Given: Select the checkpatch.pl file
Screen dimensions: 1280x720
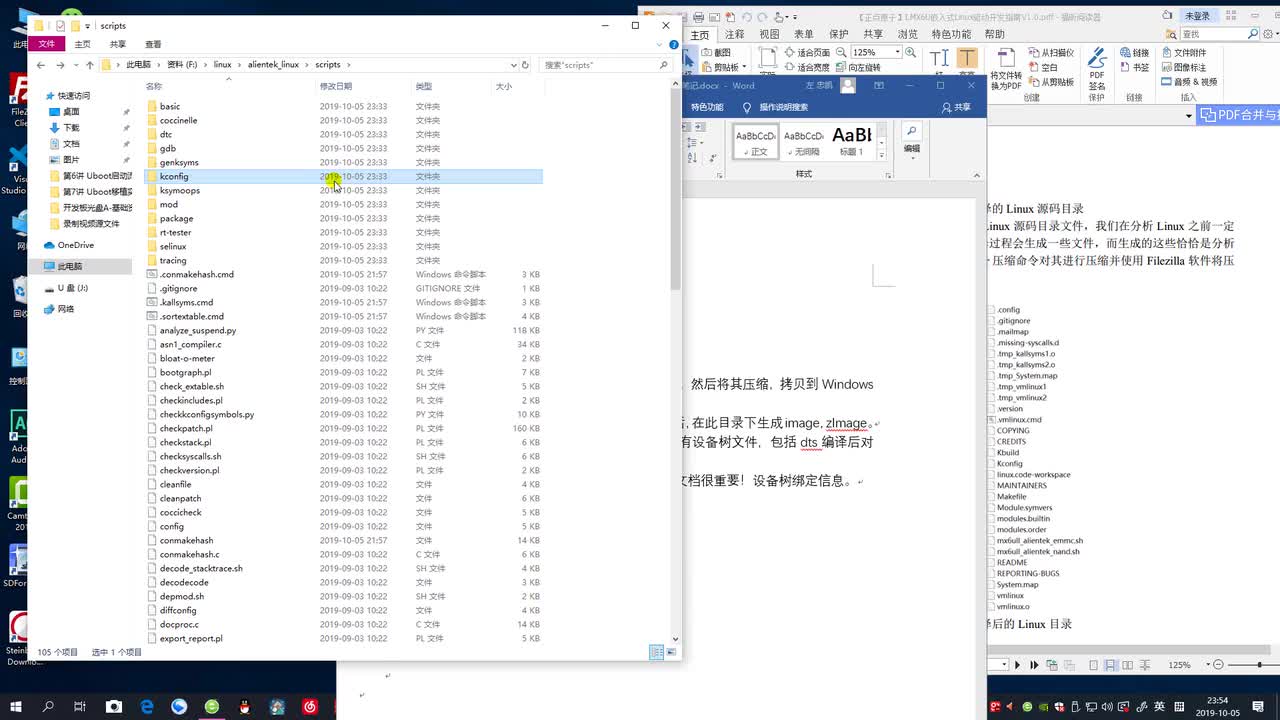Looking at the screenshot, I should point(186,429).
